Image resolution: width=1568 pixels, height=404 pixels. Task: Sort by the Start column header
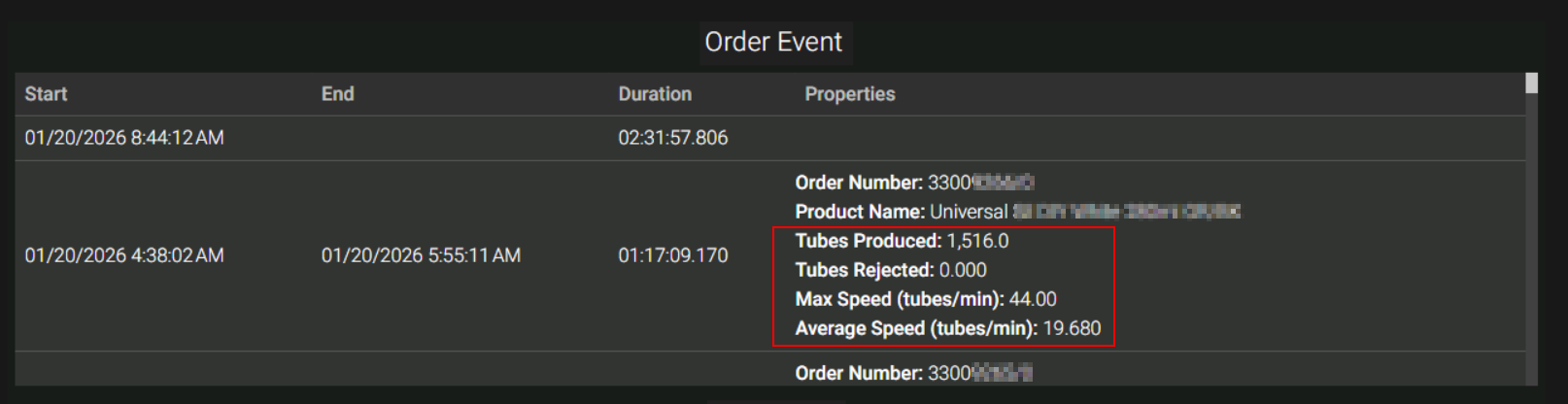click(46, 94)
